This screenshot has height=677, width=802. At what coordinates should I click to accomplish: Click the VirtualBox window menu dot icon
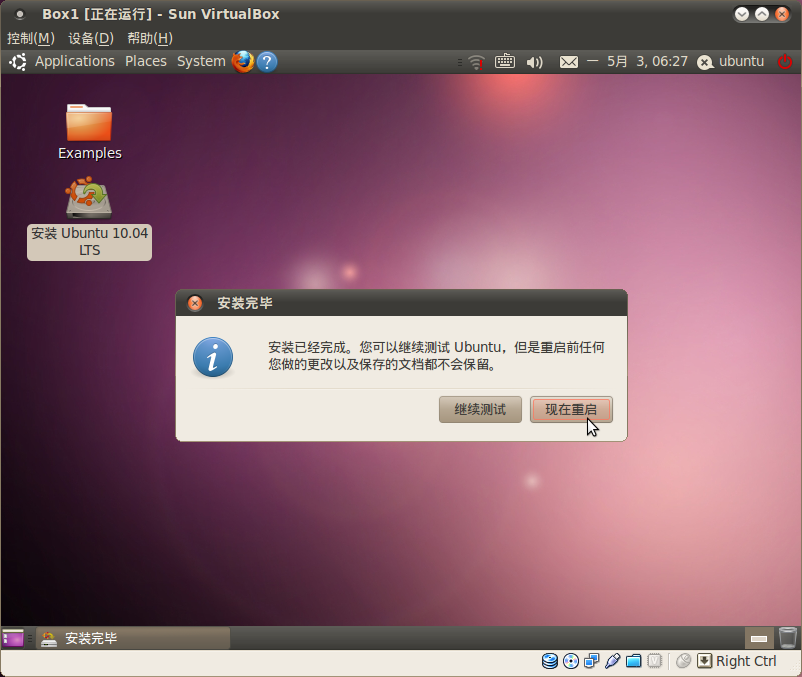(19, 14)
